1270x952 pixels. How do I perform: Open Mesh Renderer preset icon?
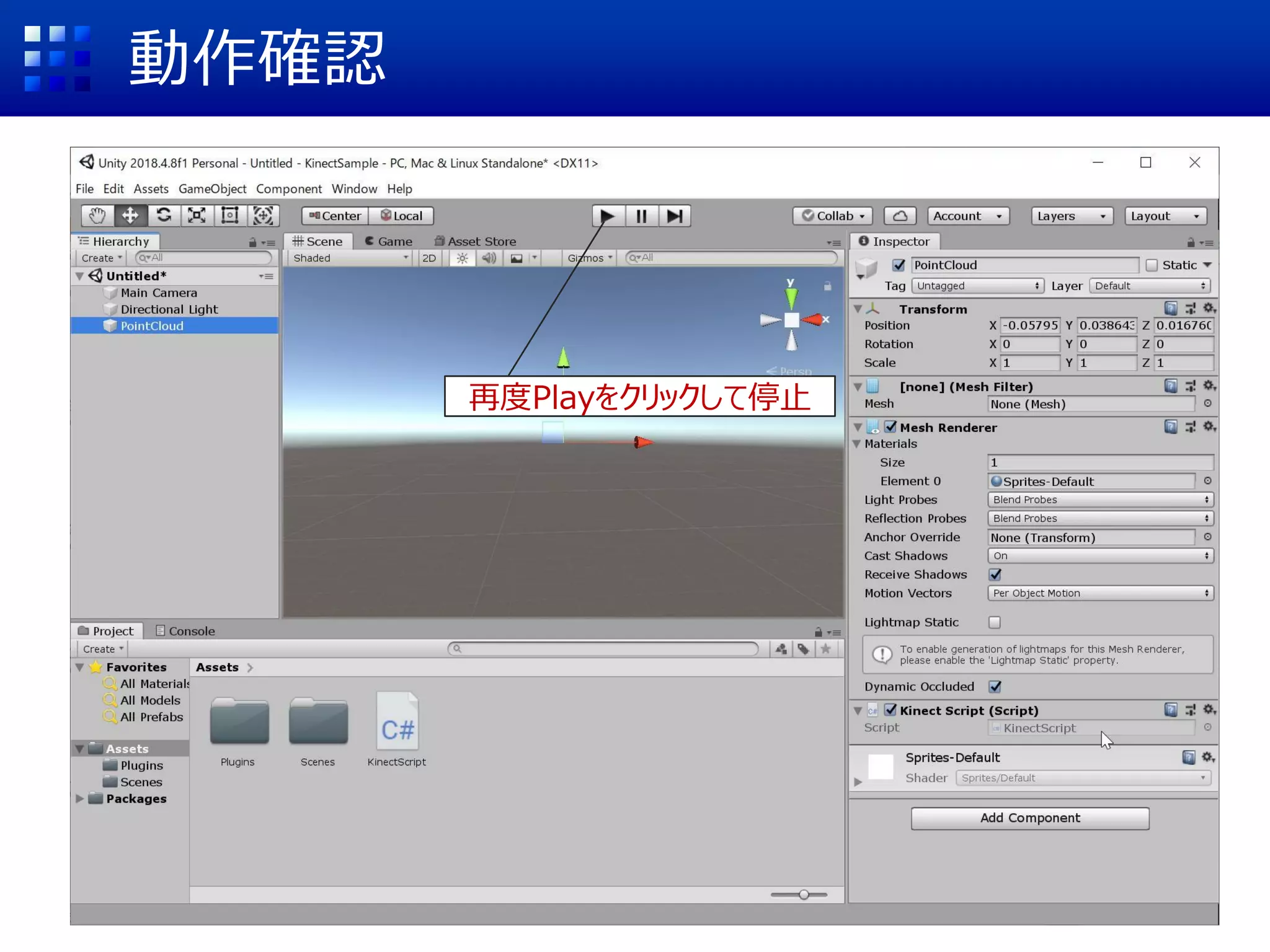click(x=1191, y=427)
